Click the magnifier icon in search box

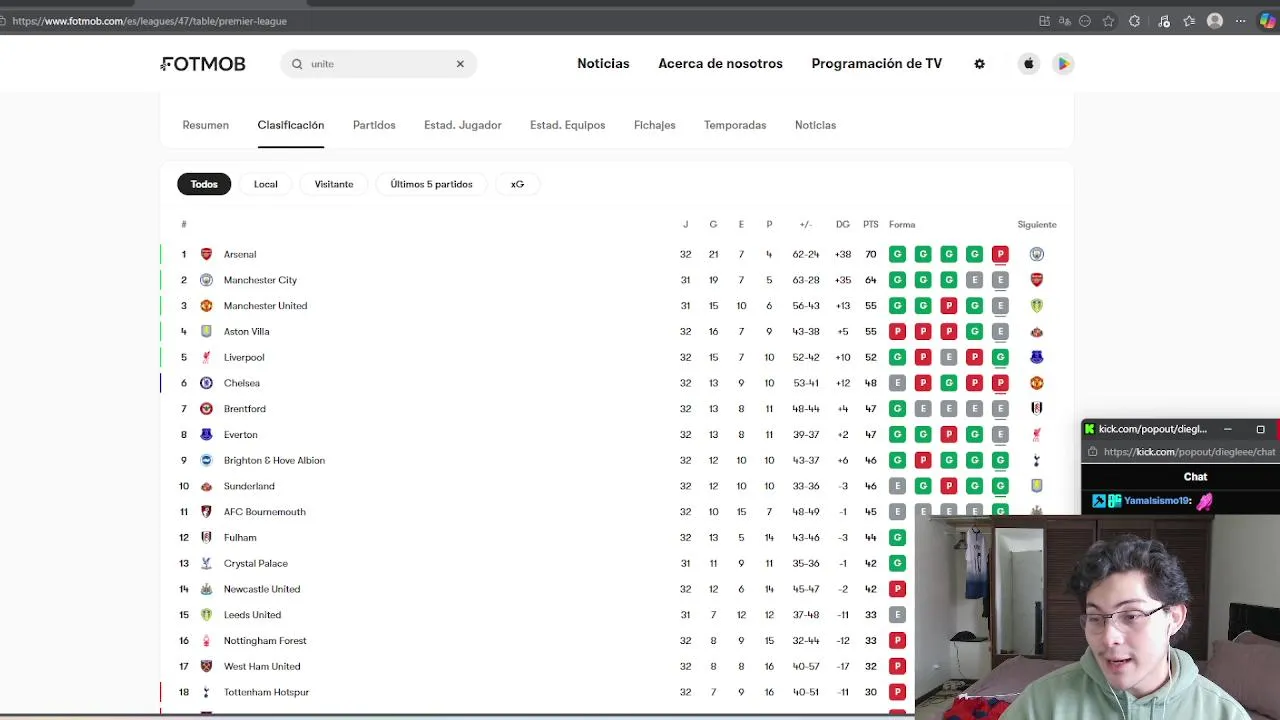[297, 64]
